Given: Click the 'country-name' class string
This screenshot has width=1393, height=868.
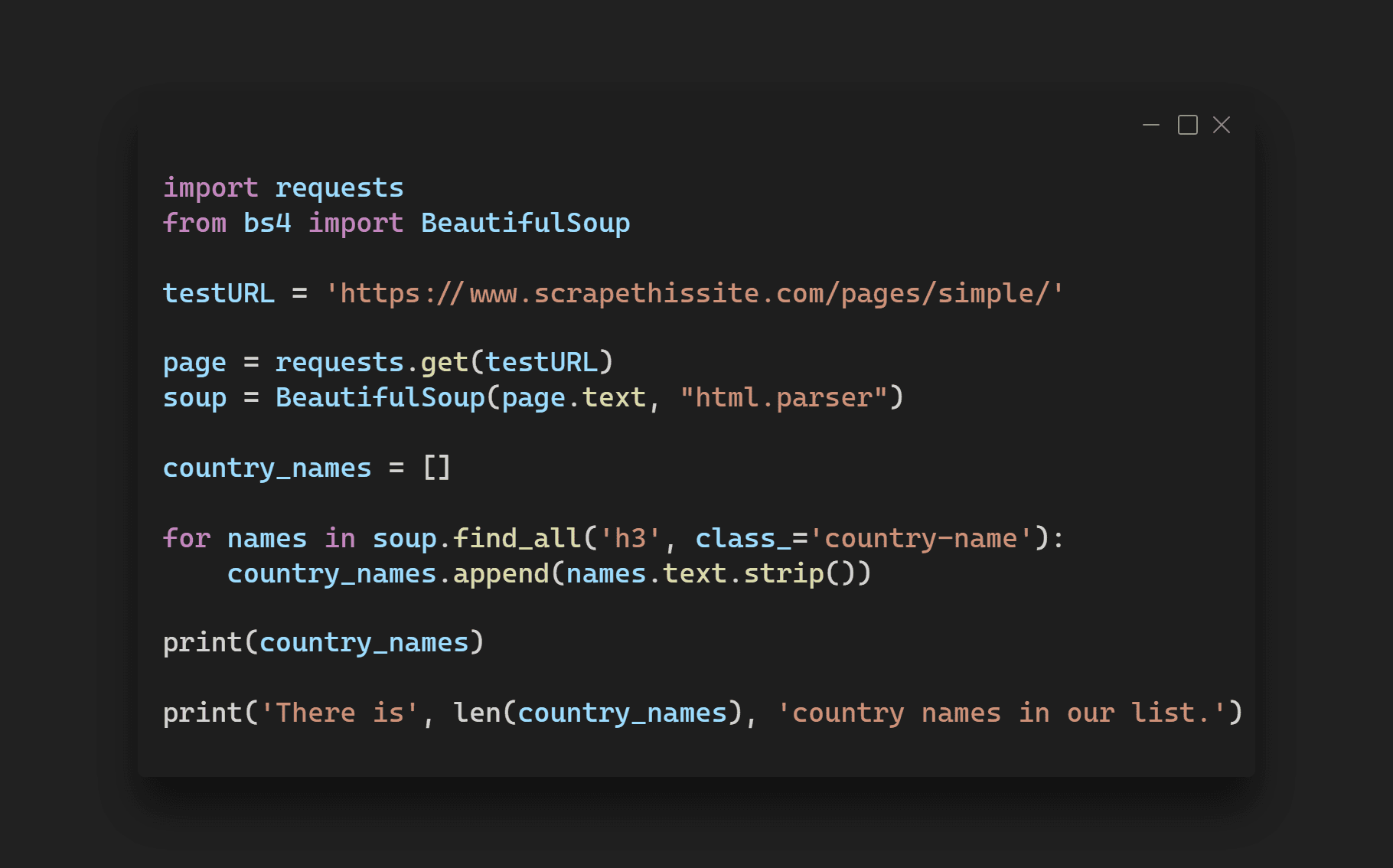Looking at the screenshot, I should [922, 538].
